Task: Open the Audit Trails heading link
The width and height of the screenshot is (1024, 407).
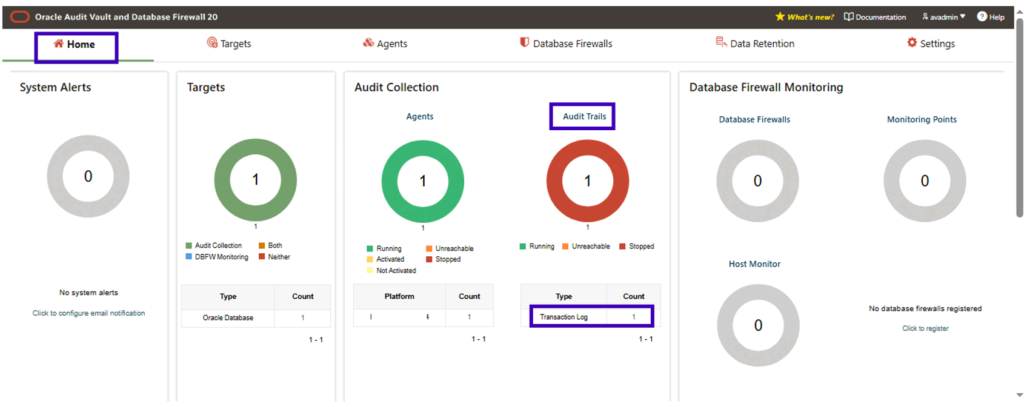Action: [x=582, y=117]
